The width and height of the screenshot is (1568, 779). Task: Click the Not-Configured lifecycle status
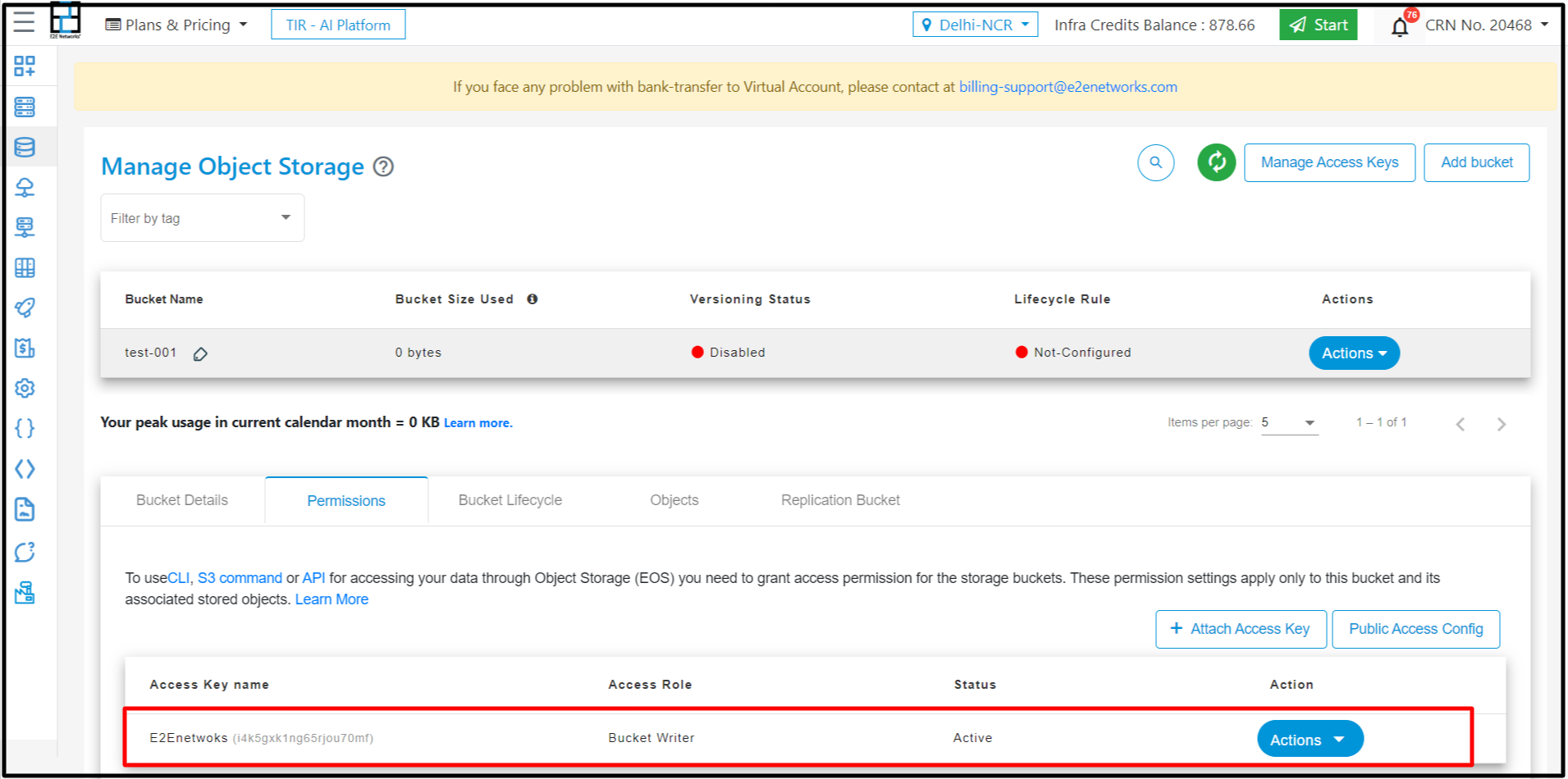(1073, 353)
